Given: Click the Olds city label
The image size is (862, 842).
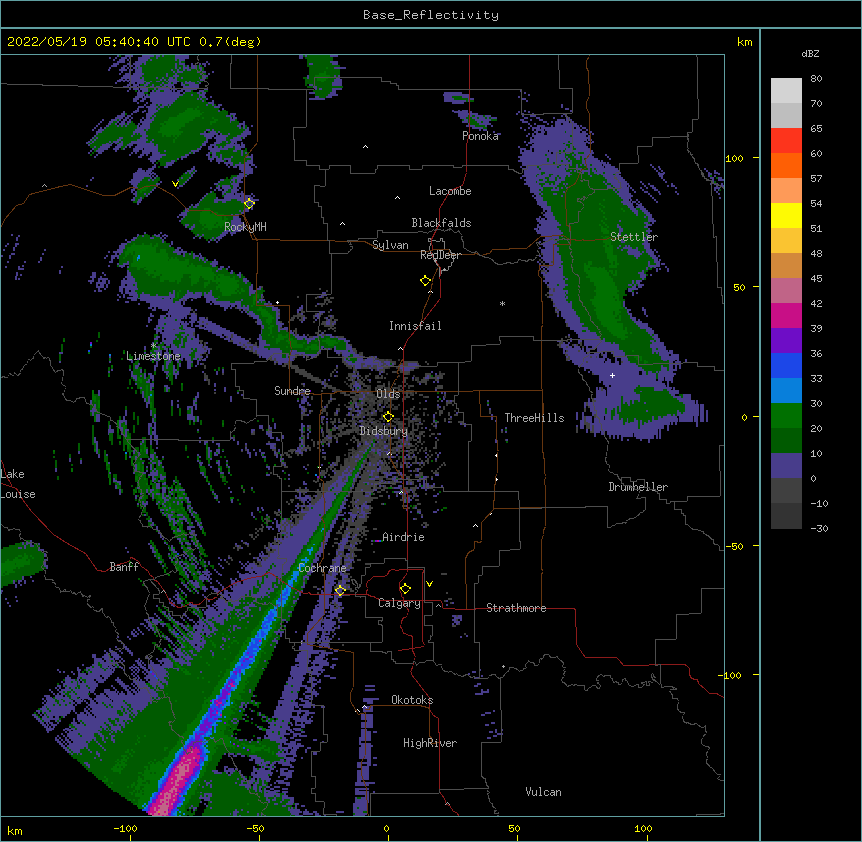Looking at the screenshot, I should click(x=388, y=394).
